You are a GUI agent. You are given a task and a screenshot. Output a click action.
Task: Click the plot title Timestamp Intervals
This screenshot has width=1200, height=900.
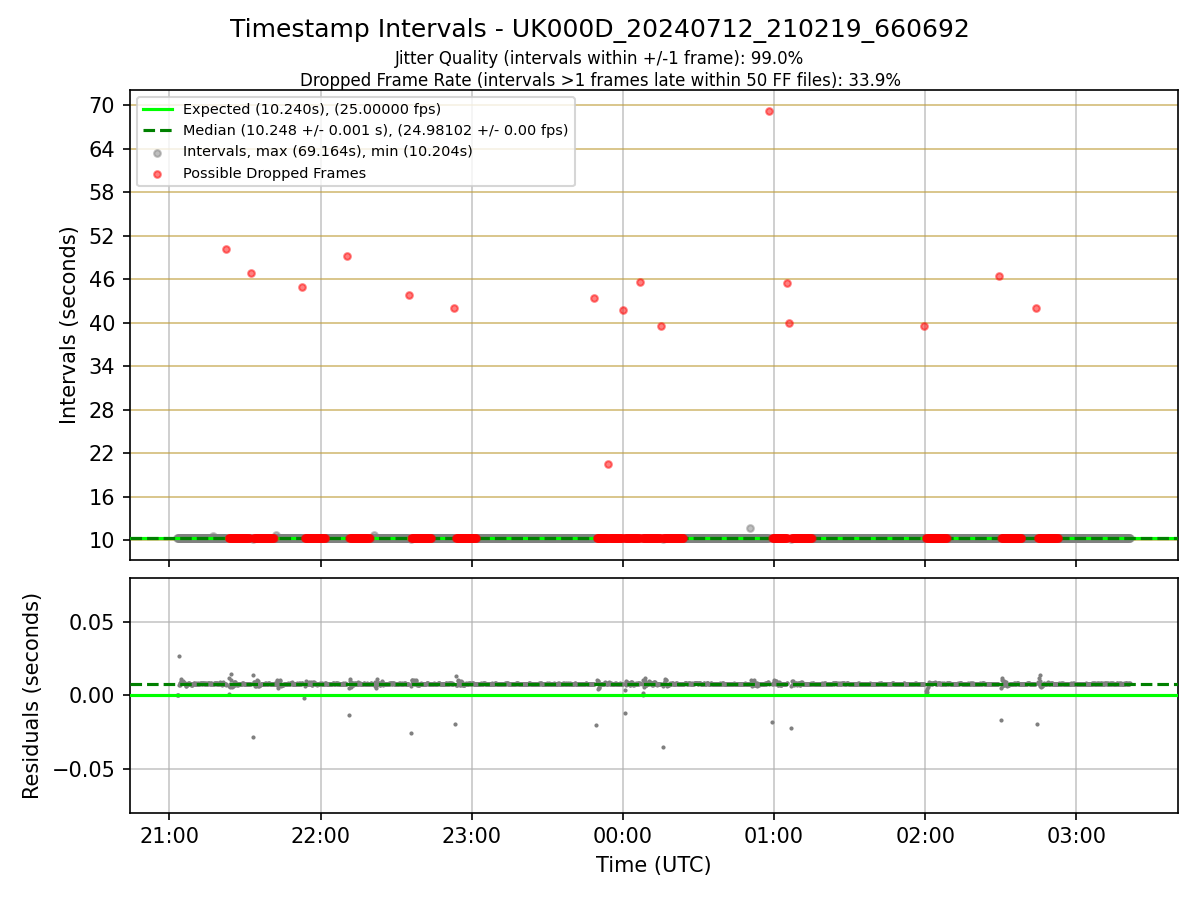(600, 29)
